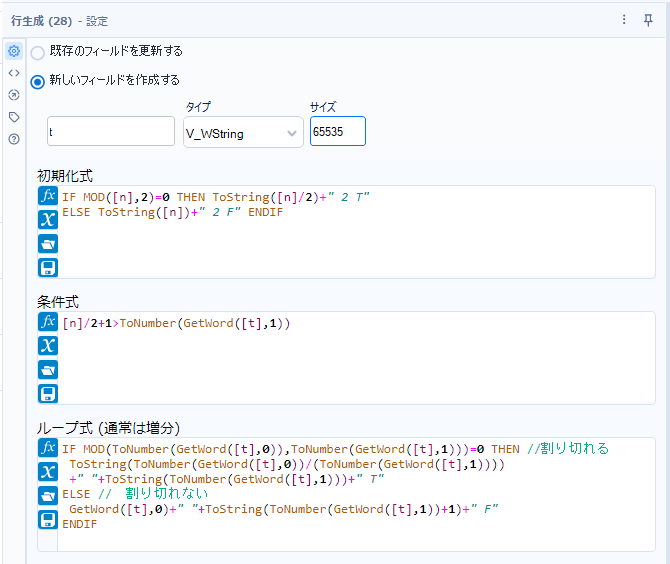670x564 pixels.
Task: Click the save expression icon for 条件式
Action: click(x=47, y=393)
